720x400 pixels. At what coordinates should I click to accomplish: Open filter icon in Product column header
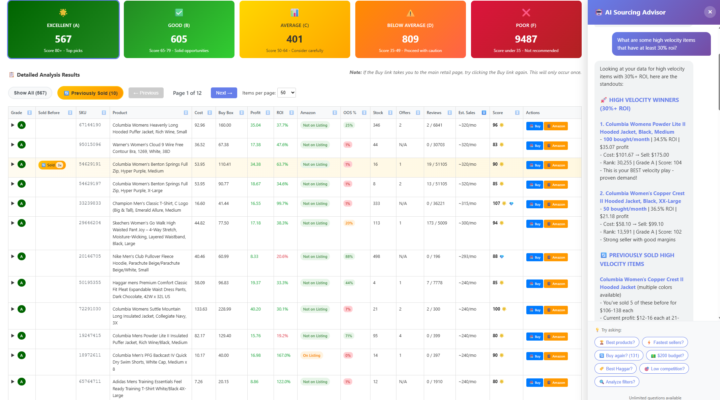pos(186,113)
